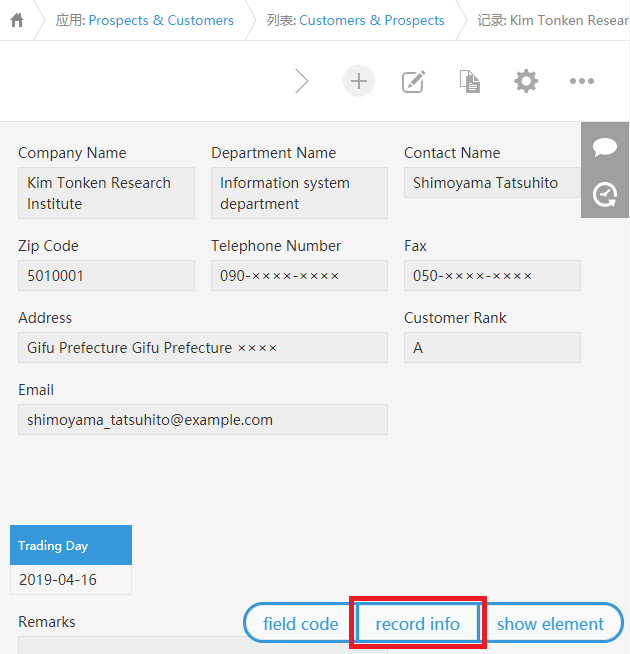Open app settings gear icon
Viewport: 630px width, 654px height.
coord(526,81)
